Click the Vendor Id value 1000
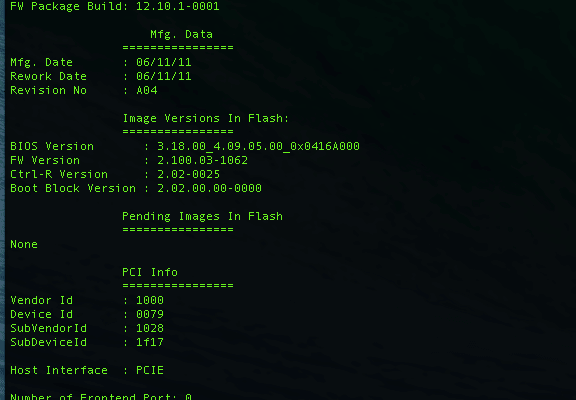Viewport: 576px width, 400px height. (x=150, y=300)
